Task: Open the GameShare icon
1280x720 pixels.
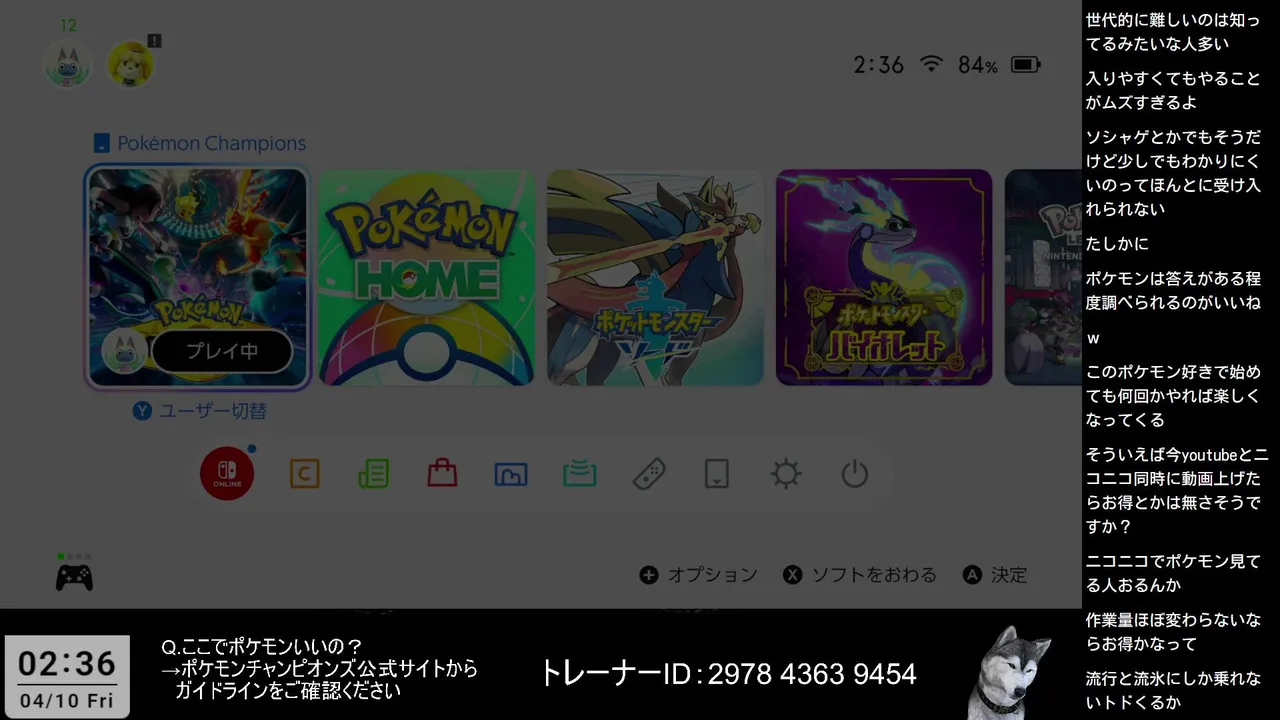Action: [580, 473]
